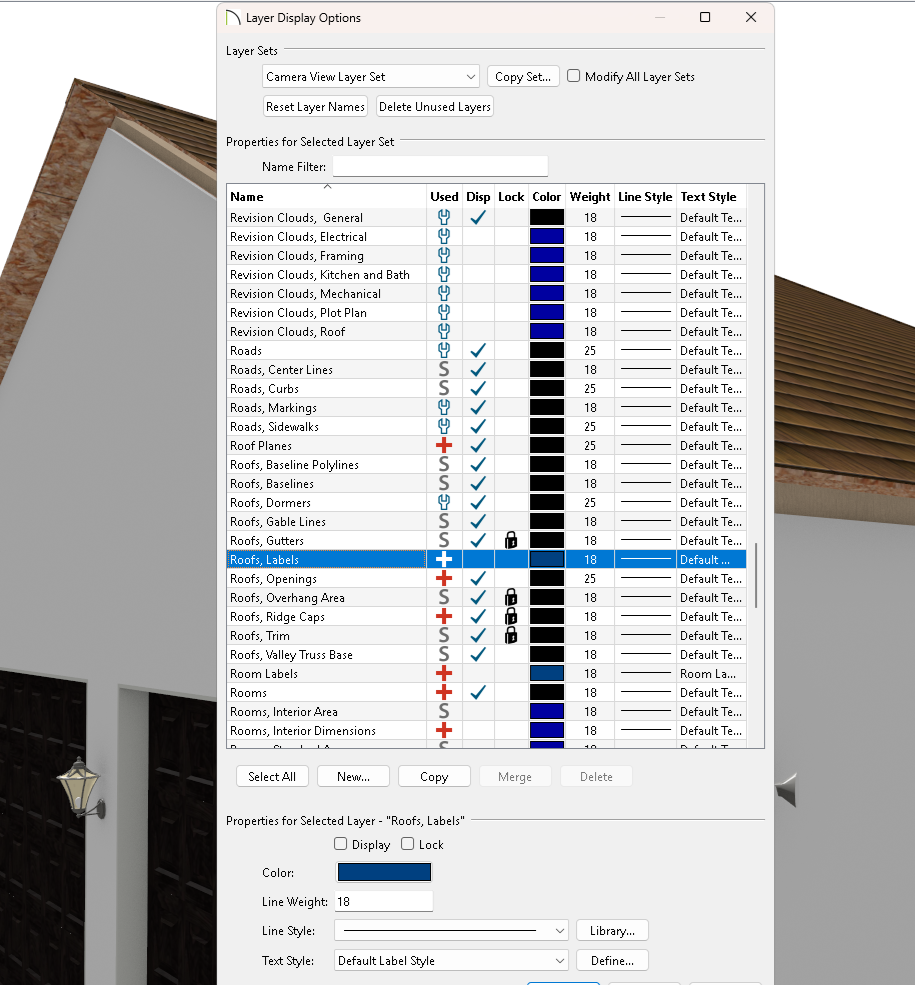This screenshot has width=915, height=985.
Task: Expand the Line Style dropdown
Action: [452, 931]
